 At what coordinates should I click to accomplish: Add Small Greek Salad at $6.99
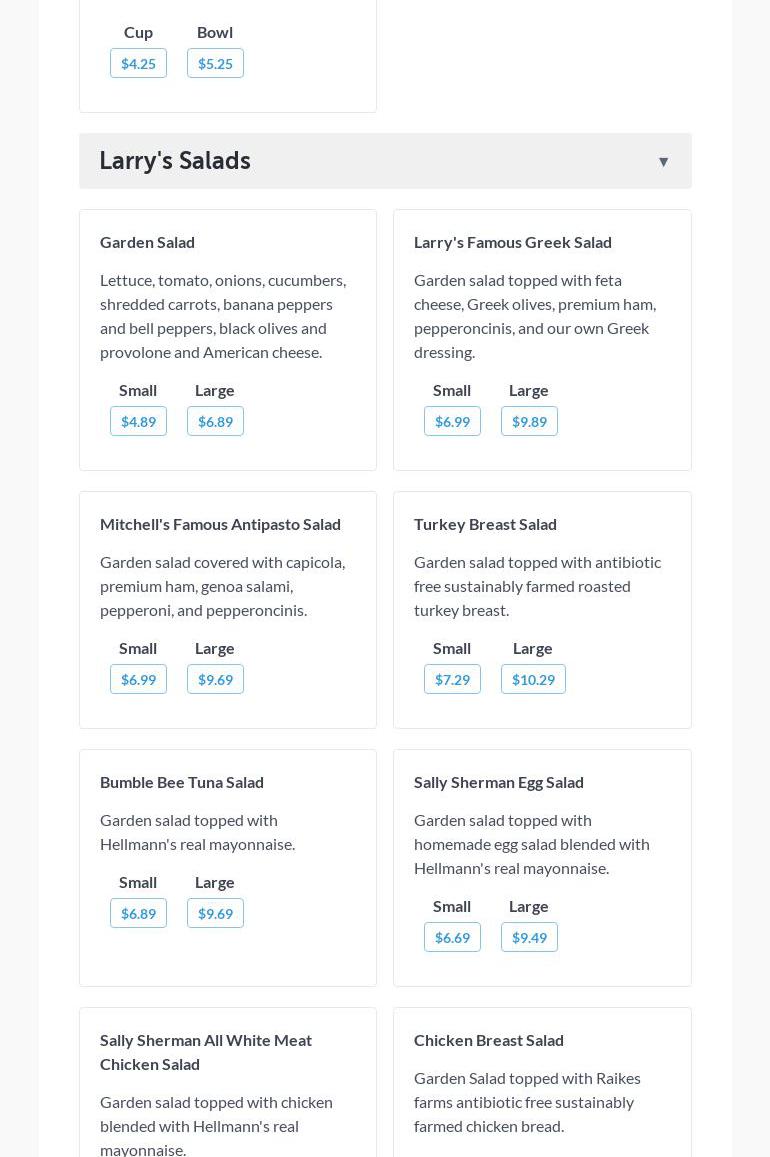click(x=452, y=422)
